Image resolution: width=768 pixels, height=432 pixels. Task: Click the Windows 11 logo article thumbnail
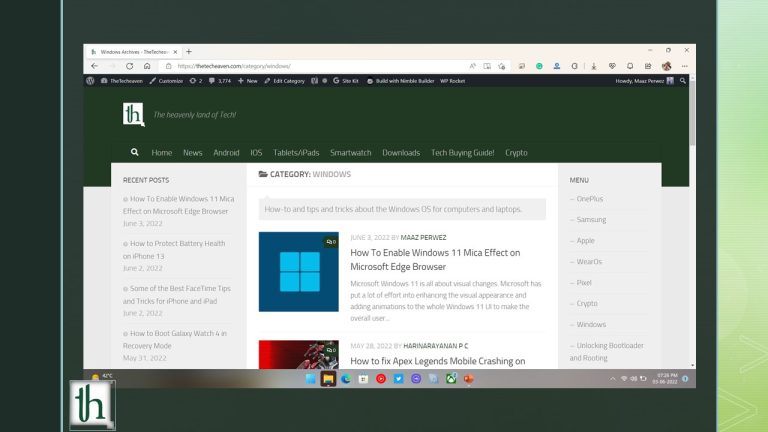point(299,272)
